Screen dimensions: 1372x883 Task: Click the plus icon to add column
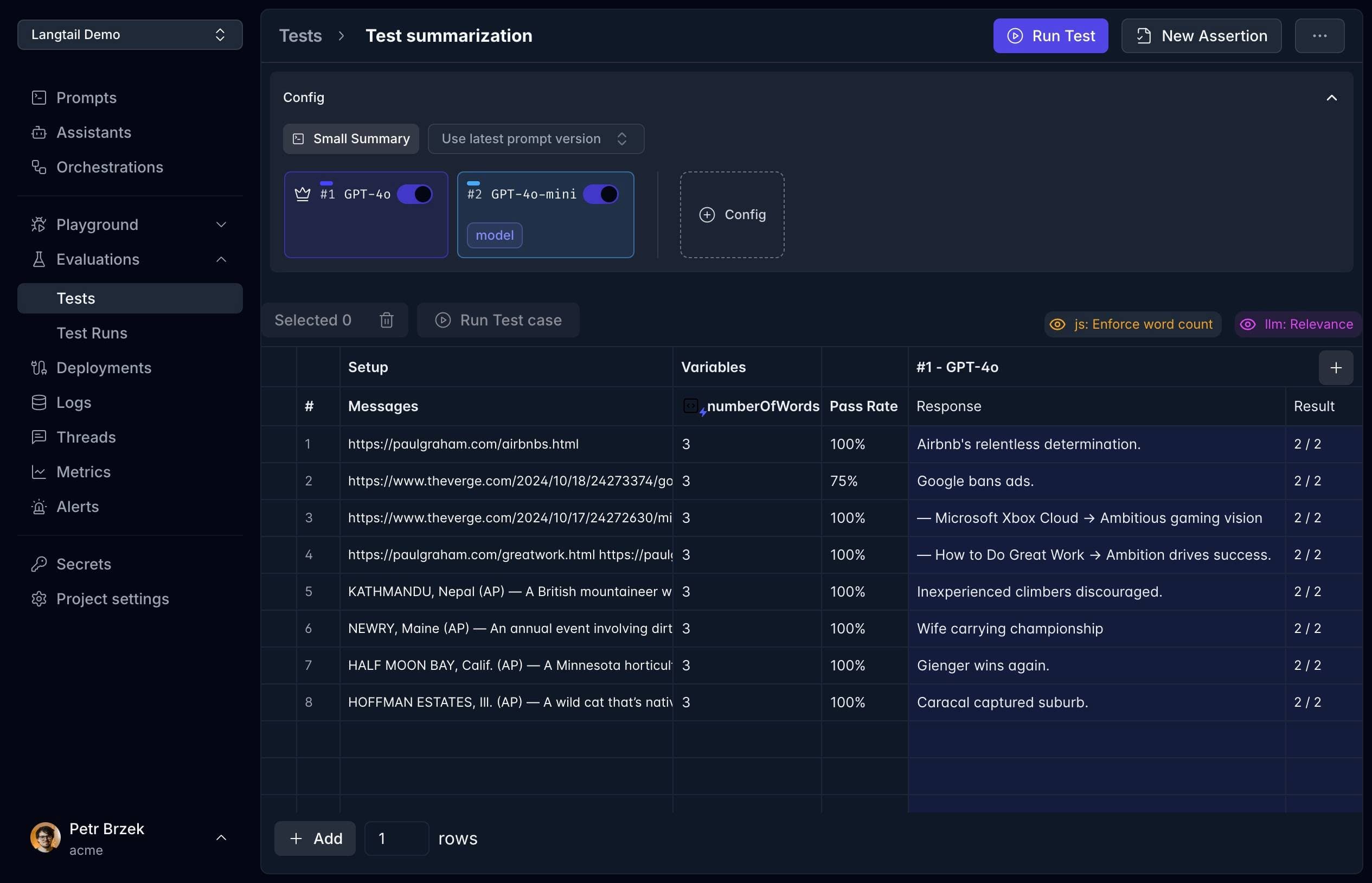(x=1335, y=368)
